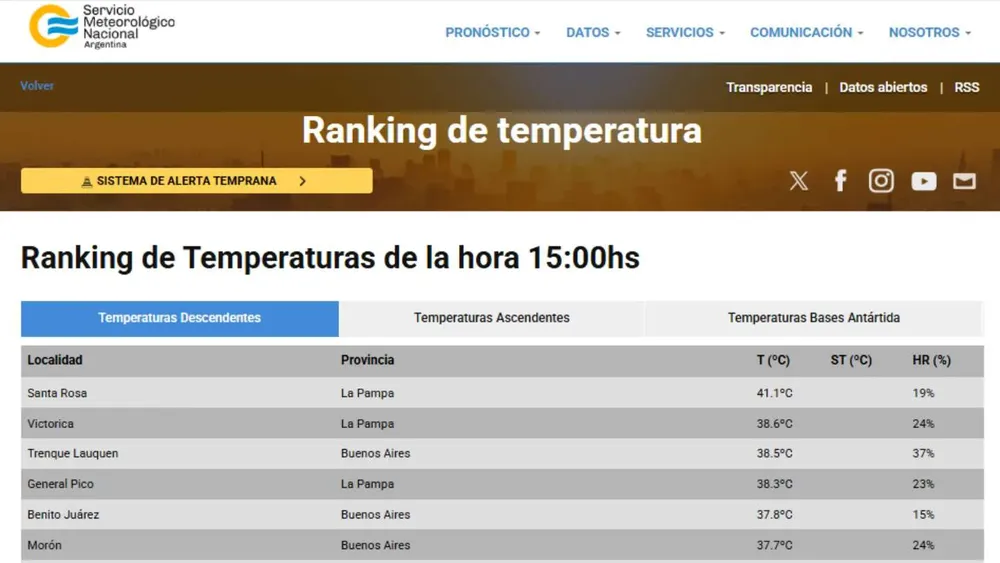Open the YouTube social icon
Viewport: 1000px width, 563px height.
[x=923, y=182]
